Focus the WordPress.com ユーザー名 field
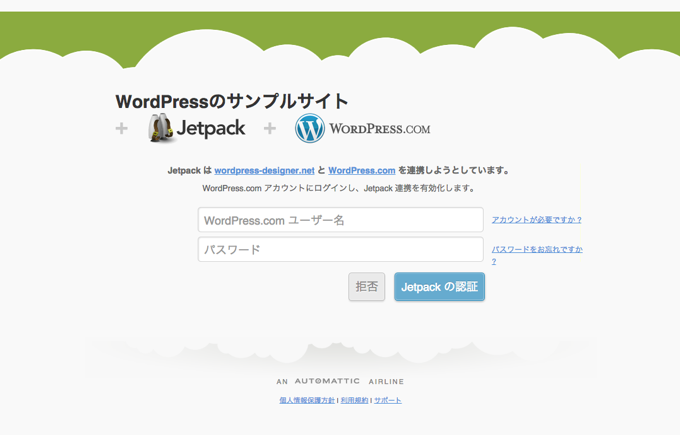Image resolution: width=680 pixels, height=435 pixels. pyautogui.click(x=340, y=220)
